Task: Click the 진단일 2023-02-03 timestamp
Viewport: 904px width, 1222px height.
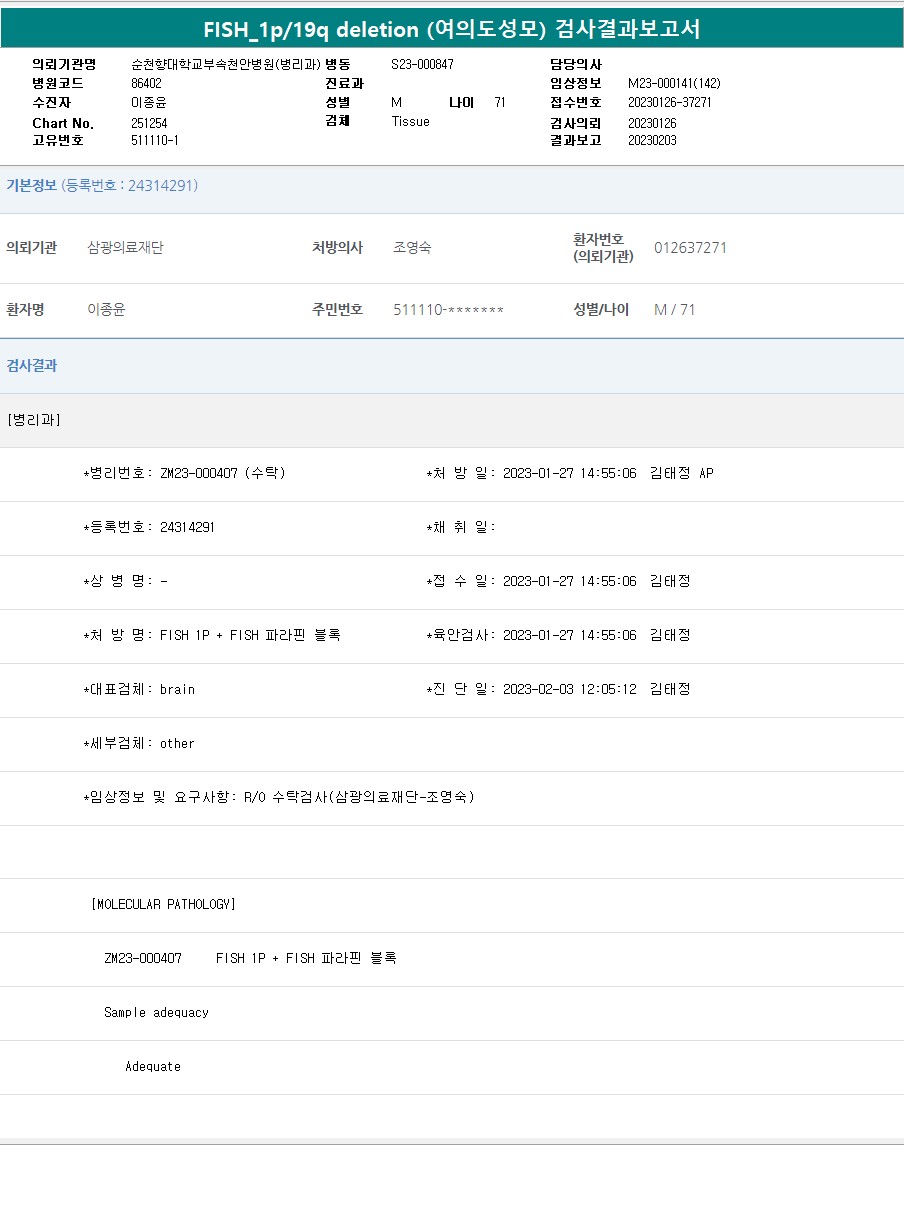Action: 569,690
